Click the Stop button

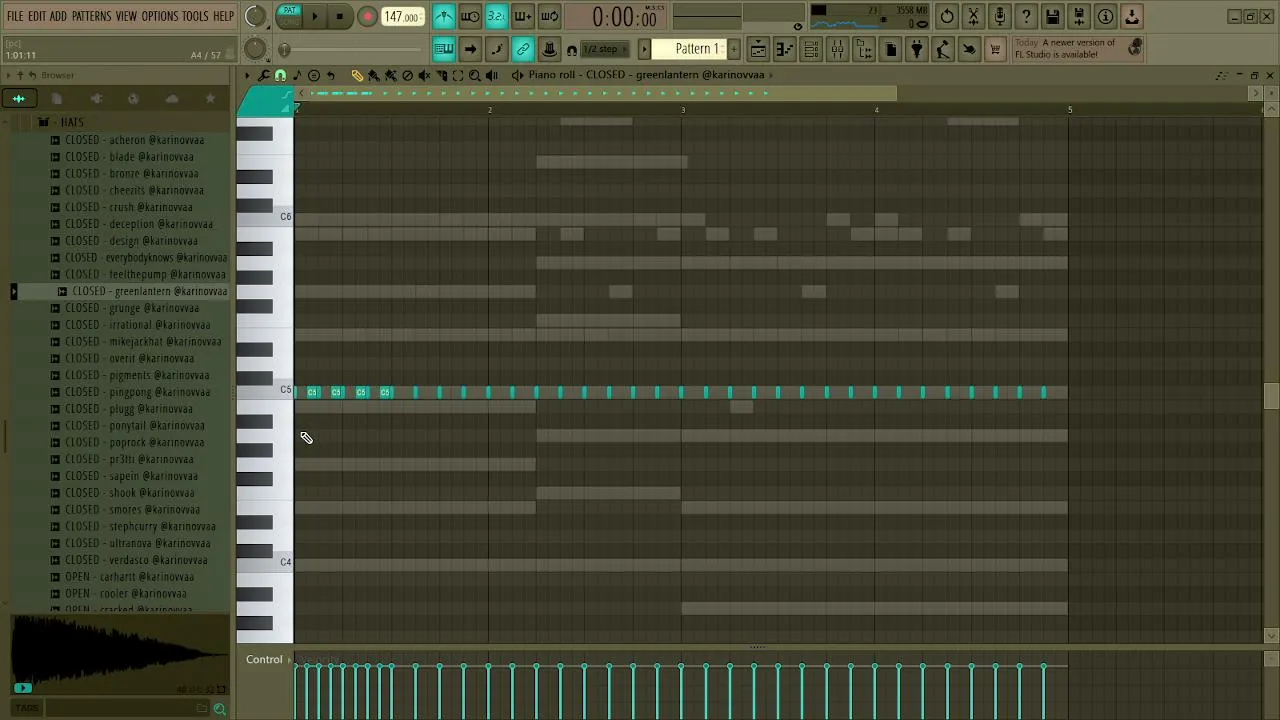(x=340, y=16)
